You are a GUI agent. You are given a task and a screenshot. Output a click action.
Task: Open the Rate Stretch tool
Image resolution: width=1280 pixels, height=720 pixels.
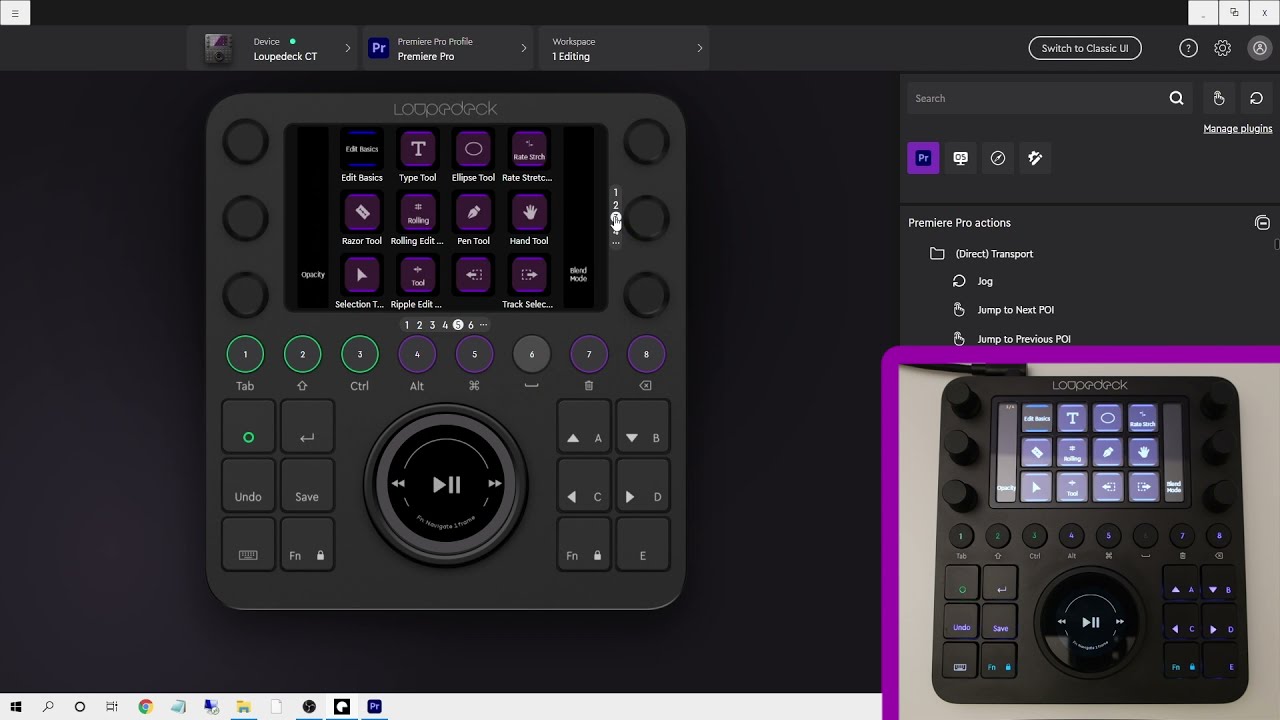click(528, 150)
